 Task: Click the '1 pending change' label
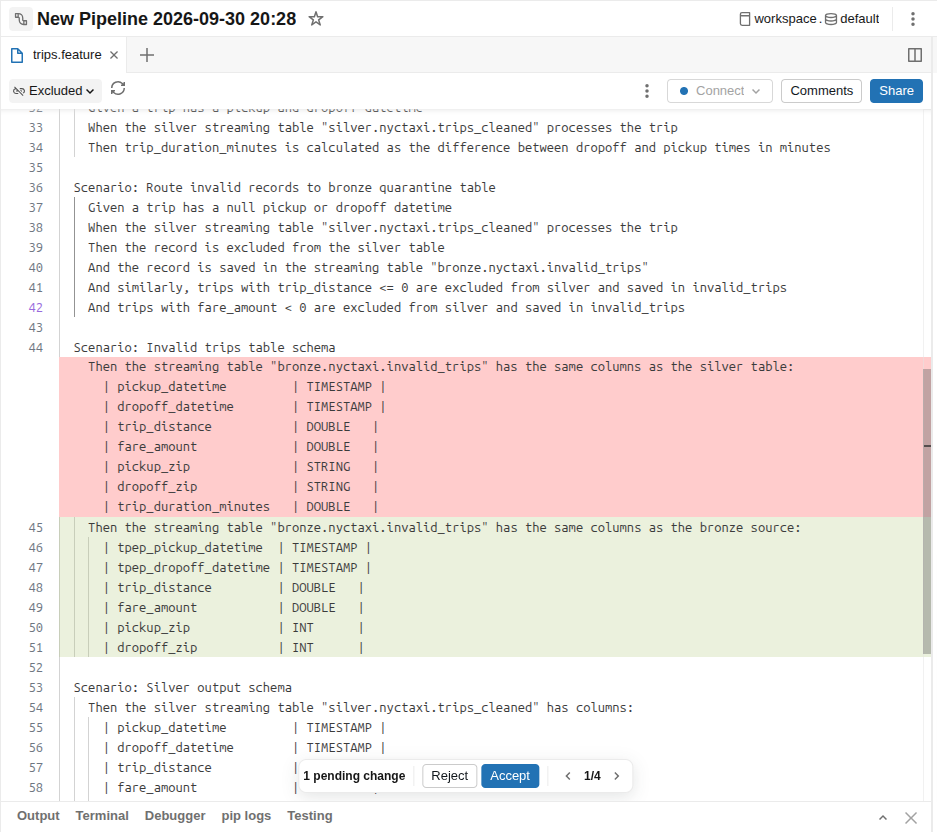(x=354, y=776)
